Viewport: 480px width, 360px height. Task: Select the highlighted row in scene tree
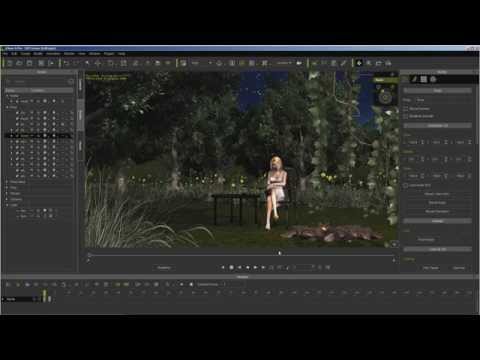pyautogui.click(x=38, y=136)
